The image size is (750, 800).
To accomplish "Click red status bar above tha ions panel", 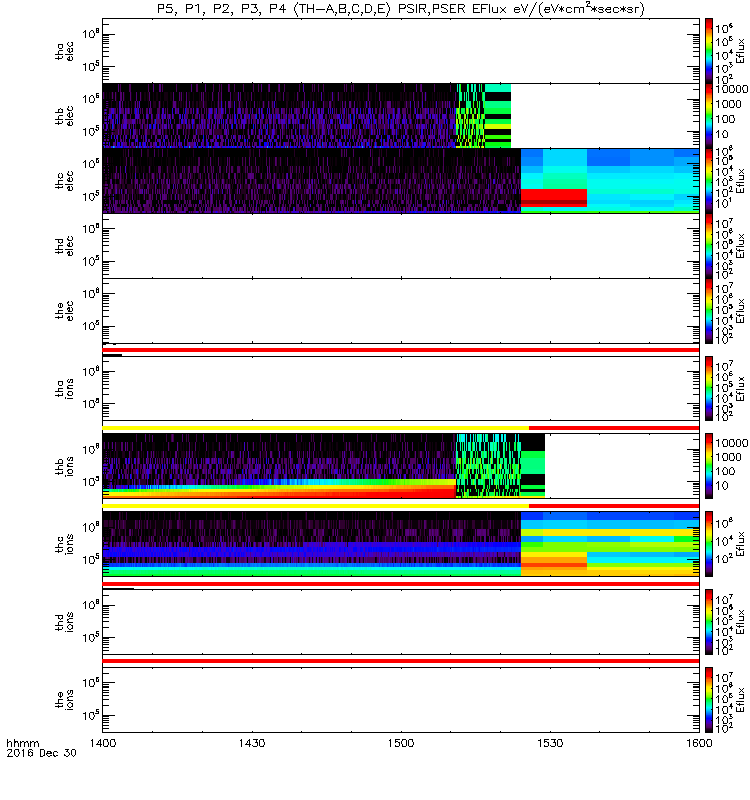I will [x=401, y=350].
